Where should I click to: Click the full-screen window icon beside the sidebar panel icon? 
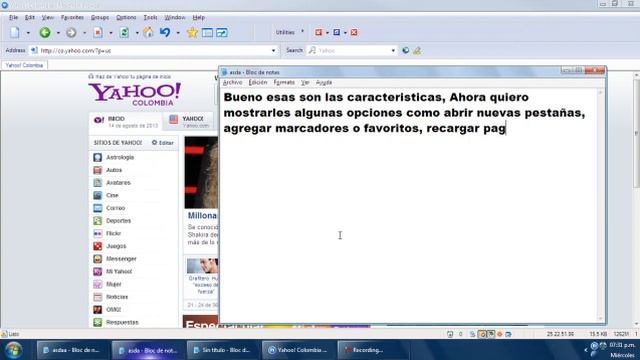click(222, 33)
